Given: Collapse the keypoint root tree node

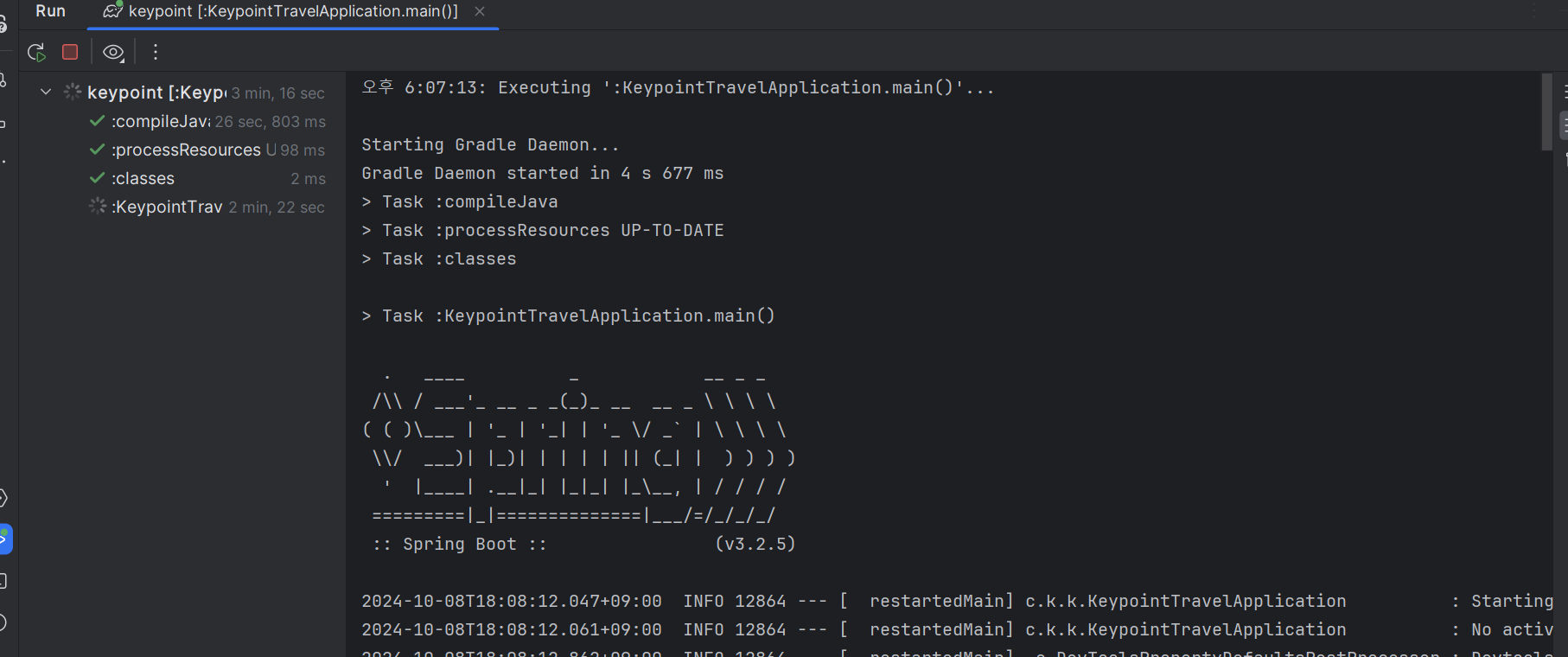Looking at the screenshot, I should pyautogui.click(x=46, y=92).
